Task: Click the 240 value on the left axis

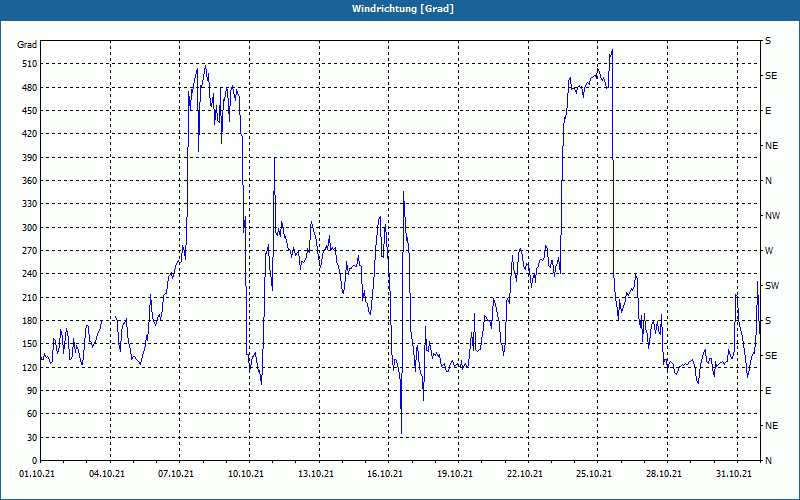Action: [31, 274]
